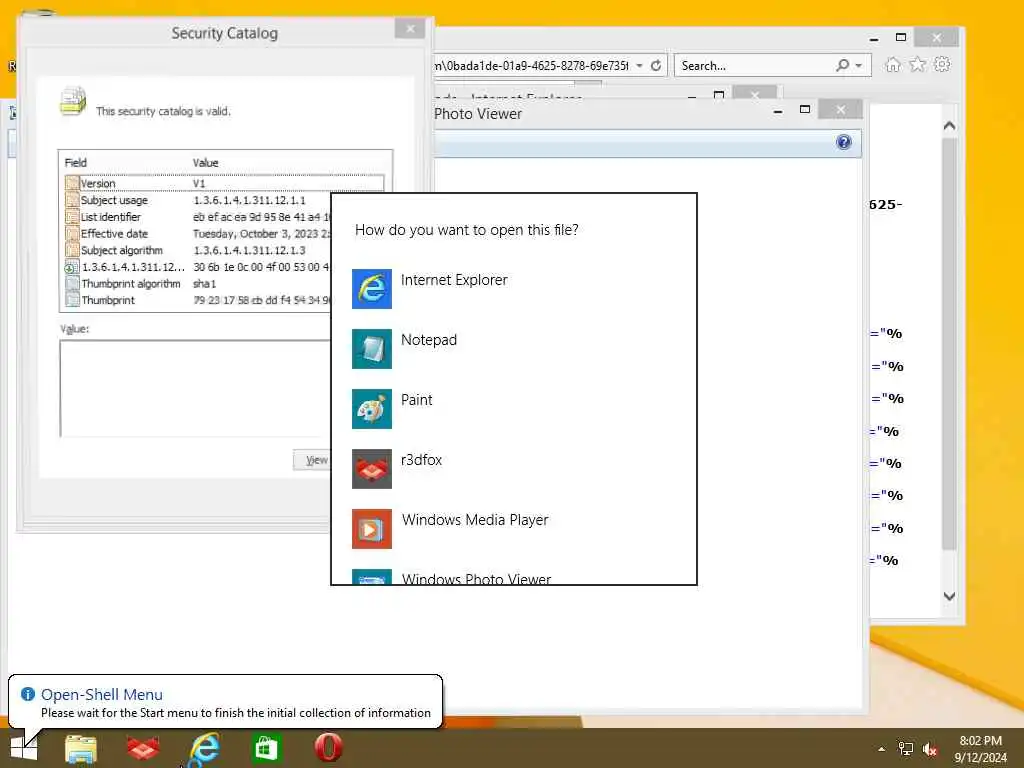Select the Version field row
Image resolution: width=1024 pixels, height=768 pixels.
(x=224, y=184)
